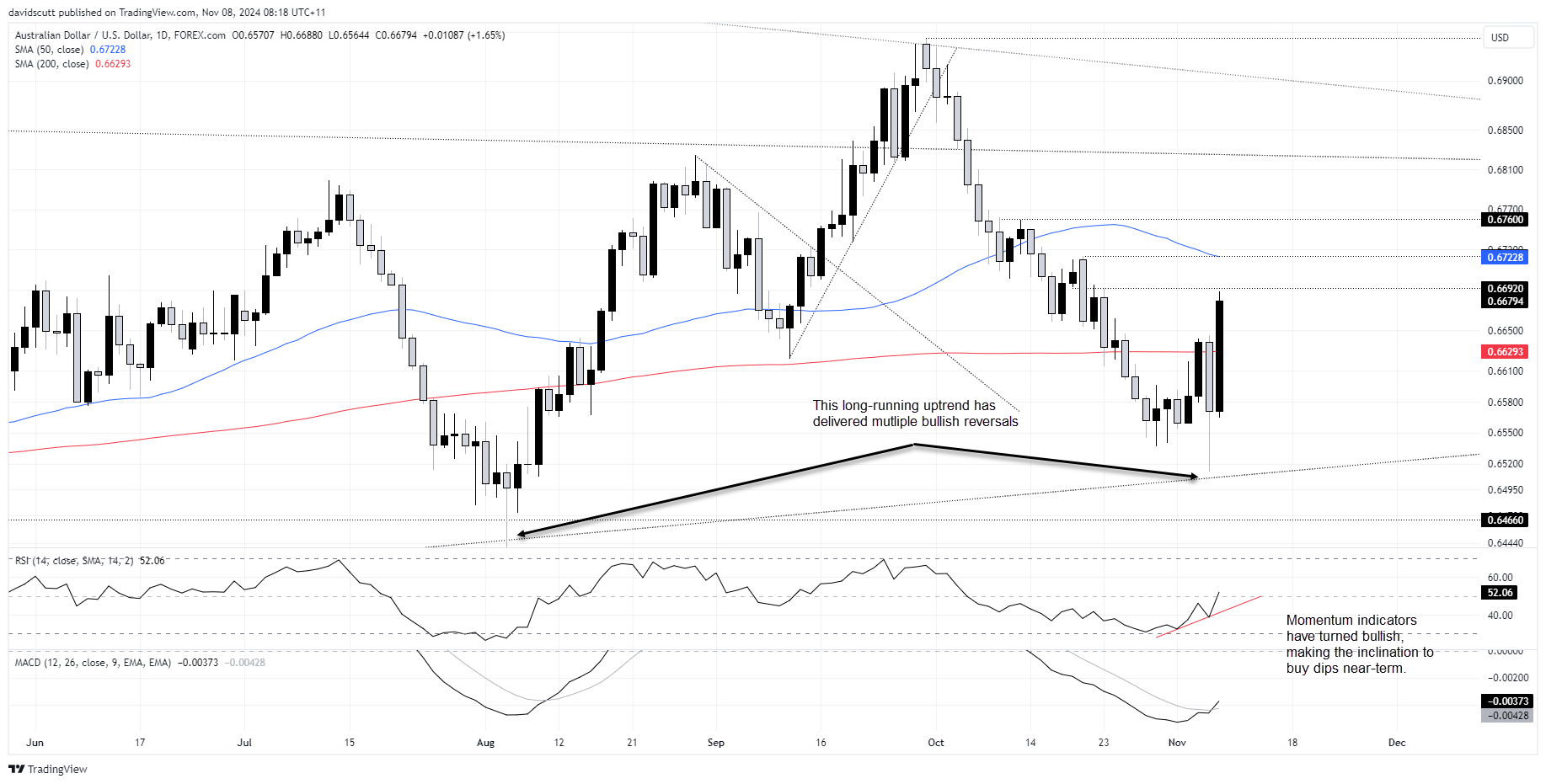Click the 0.64660 price level tag
The height and width of the screenshot is (784, 1546).
[1505, 520]
